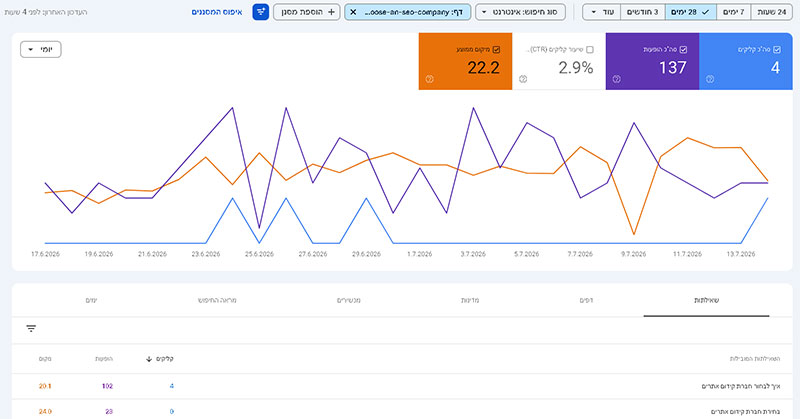Click the 9.7.2026 date on chart axis
The height and width of the screenshot is (419, 800).
click(633, 254)
